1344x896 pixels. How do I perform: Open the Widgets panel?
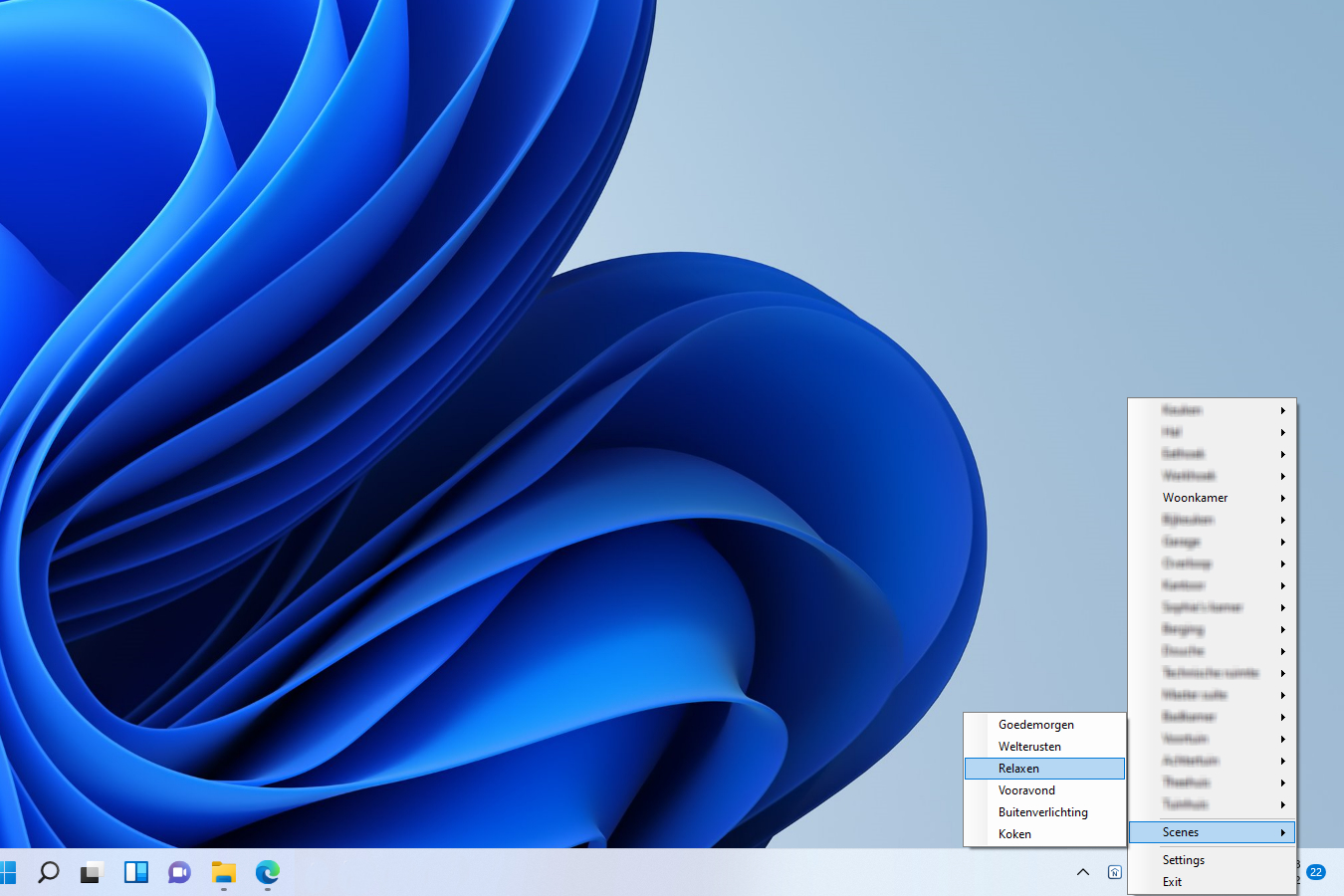tap(136, 873)
